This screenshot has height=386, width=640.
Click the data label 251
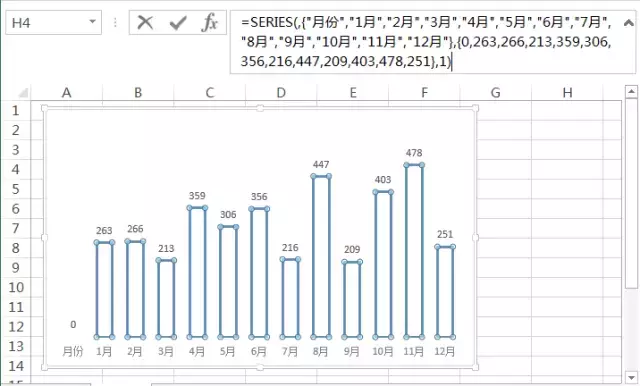(445, 235)
